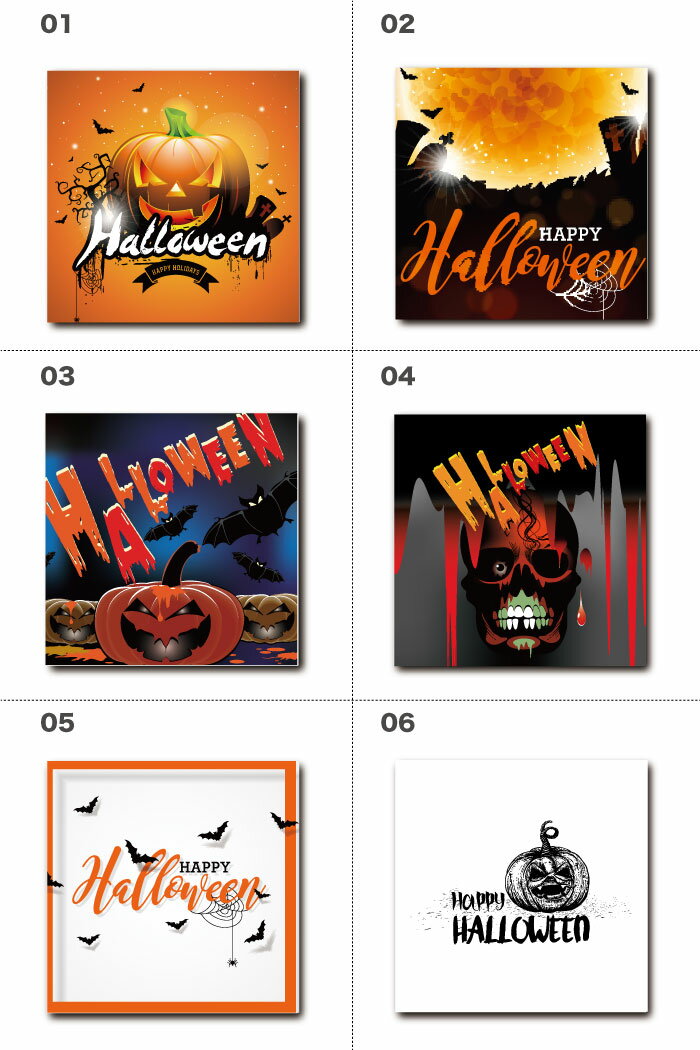Click the hanging spider in design 05

[232, 962]
